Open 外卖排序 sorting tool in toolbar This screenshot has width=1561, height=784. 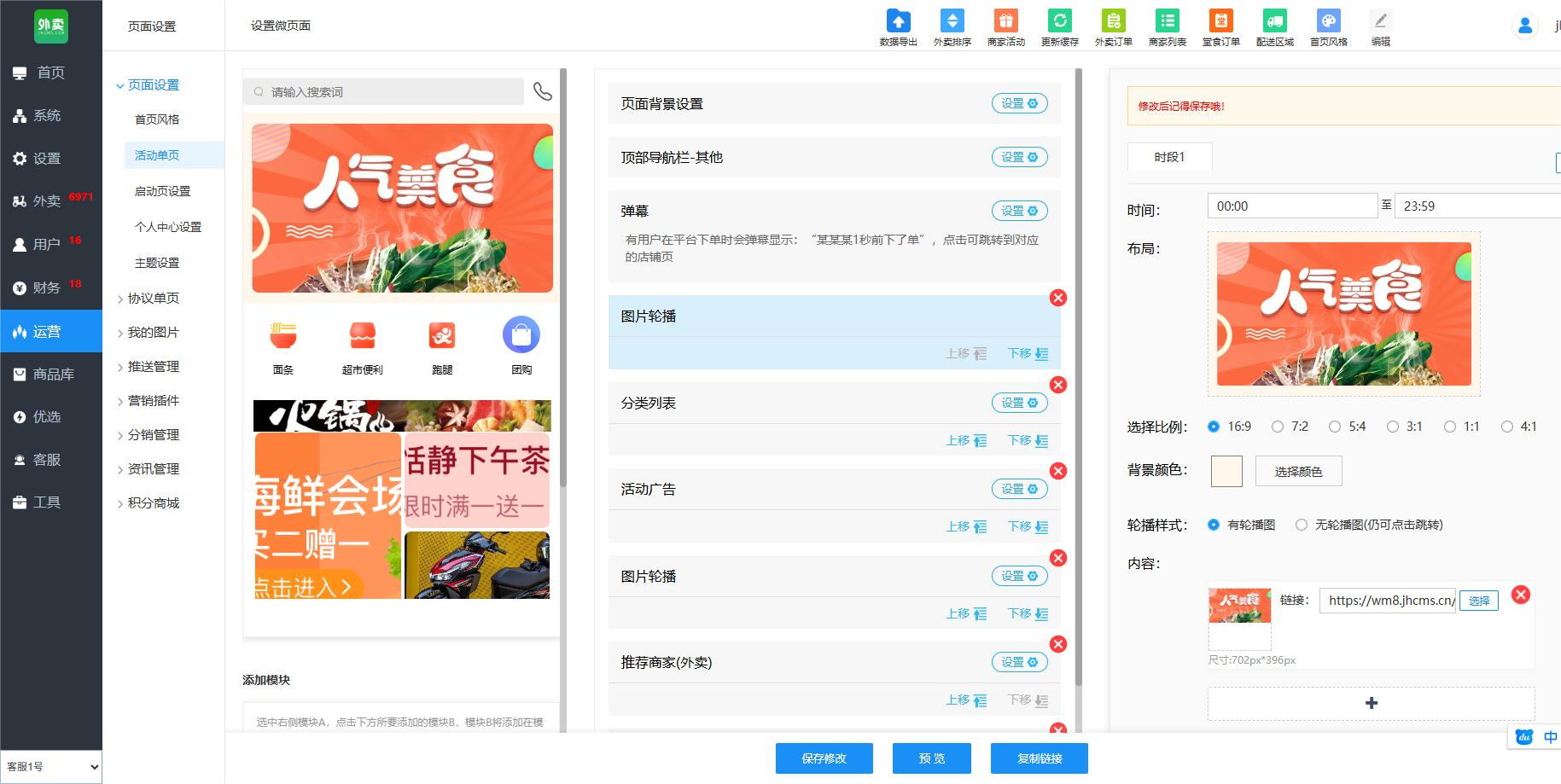pyautogui.click(x=952, y=21)
